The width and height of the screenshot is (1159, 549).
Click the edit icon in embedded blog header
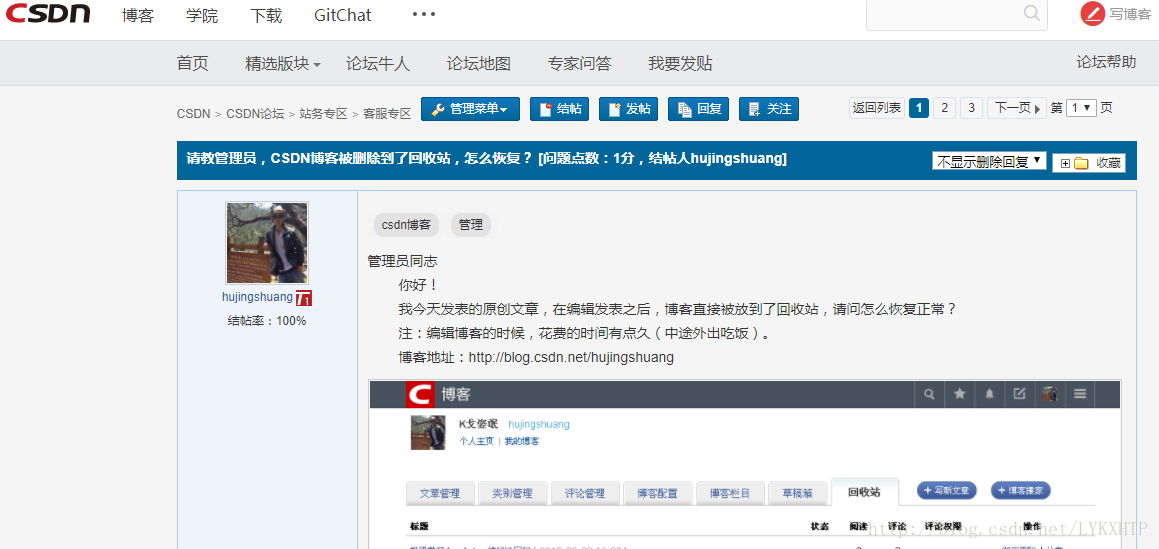(1019, 394)
